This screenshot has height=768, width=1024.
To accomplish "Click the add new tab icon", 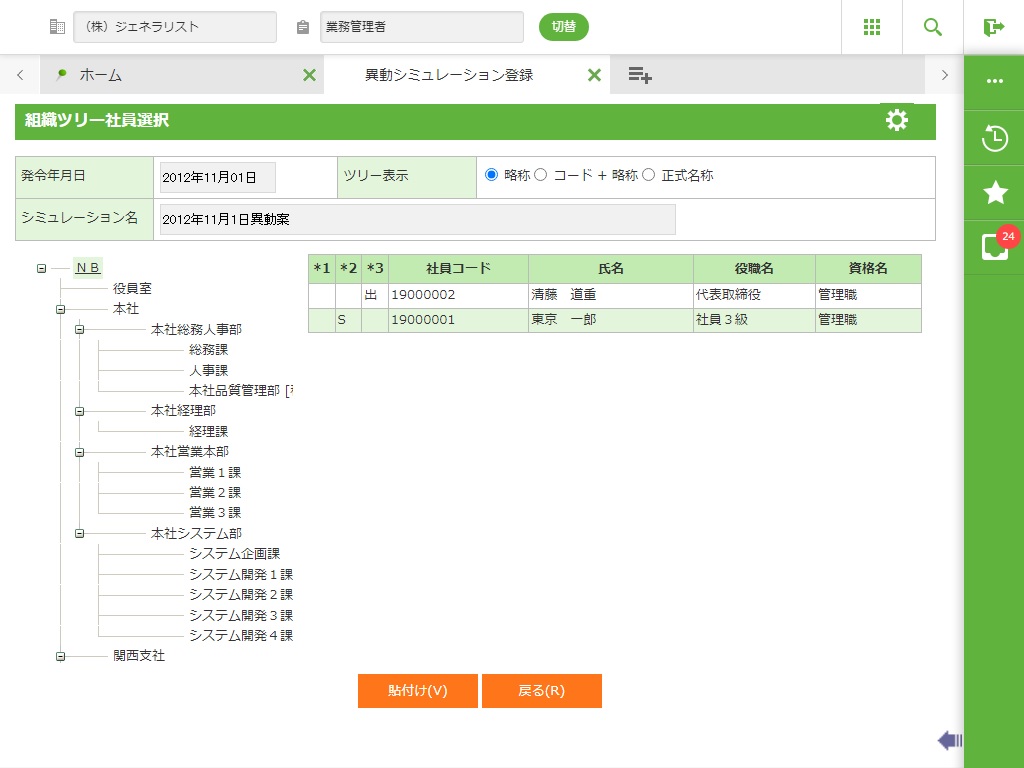I will (640, 75).
